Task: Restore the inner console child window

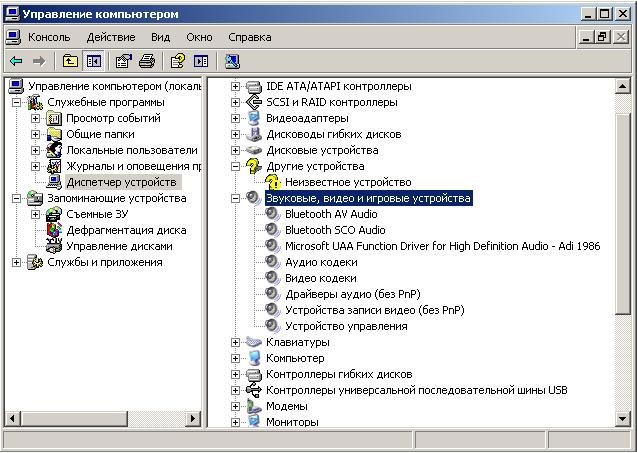Action: 603,38
